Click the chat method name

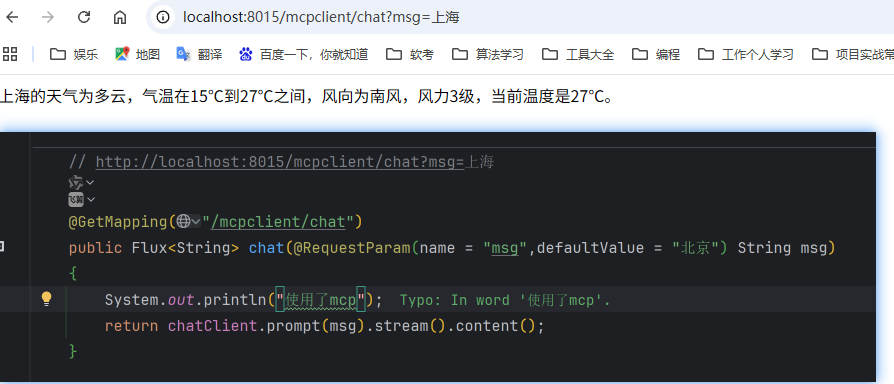coord(266,248)
